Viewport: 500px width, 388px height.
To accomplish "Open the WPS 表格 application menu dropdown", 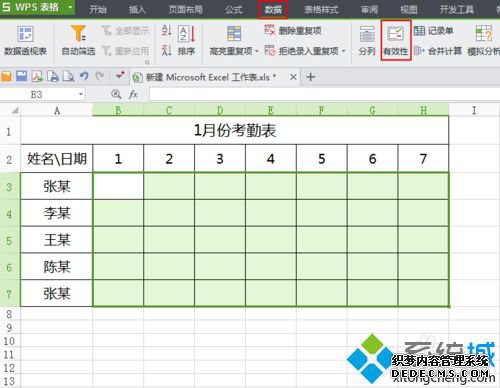I will (70, 7).
